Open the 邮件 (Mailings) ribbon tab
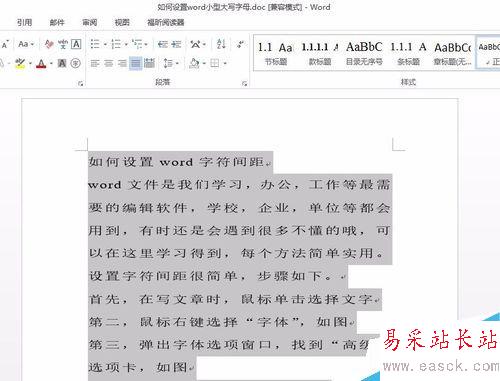This screenshot has height=381, width=500. (x=57, y=22)
